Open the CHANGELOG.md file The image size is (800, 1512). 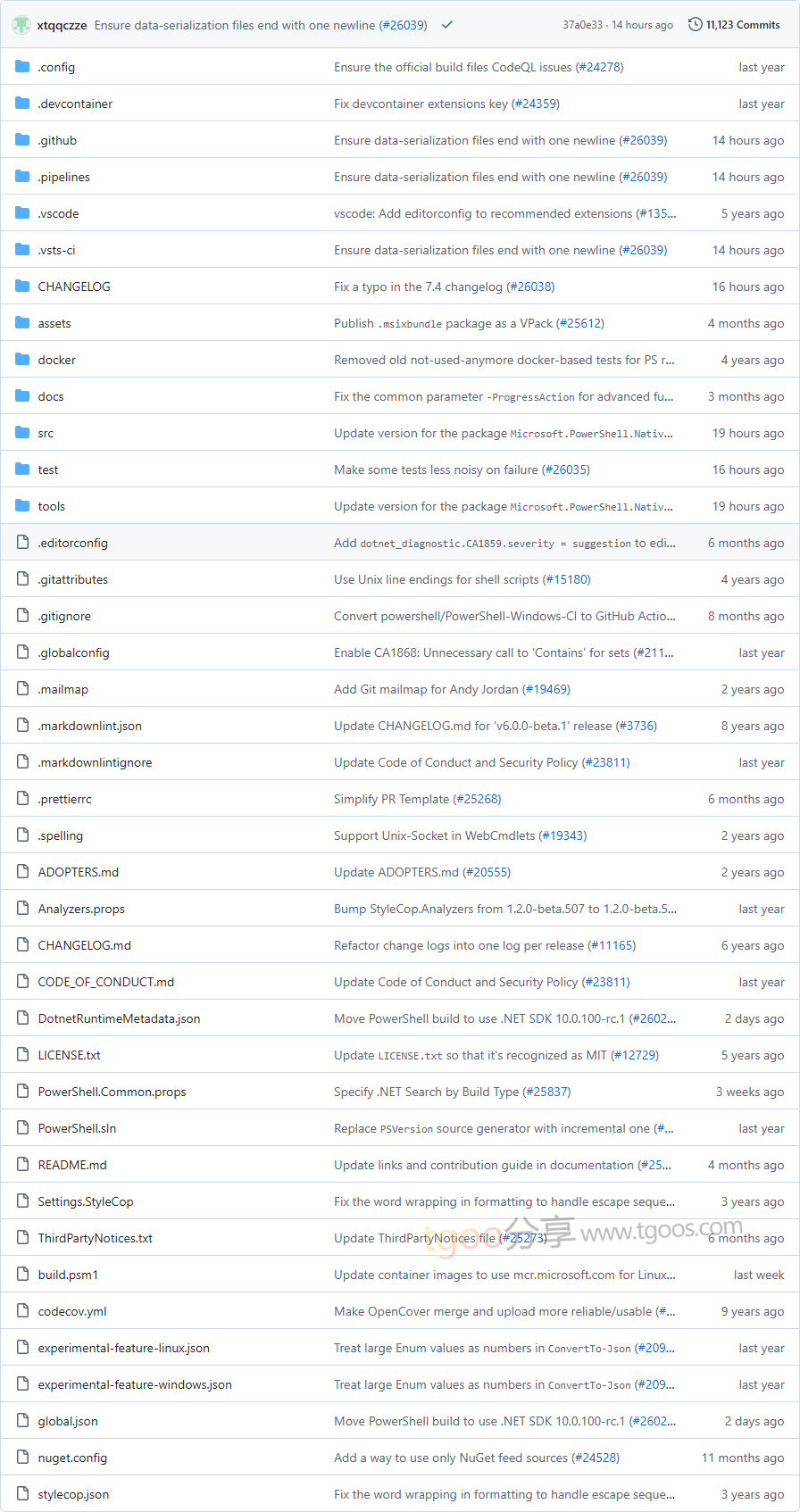pos(84,945)
